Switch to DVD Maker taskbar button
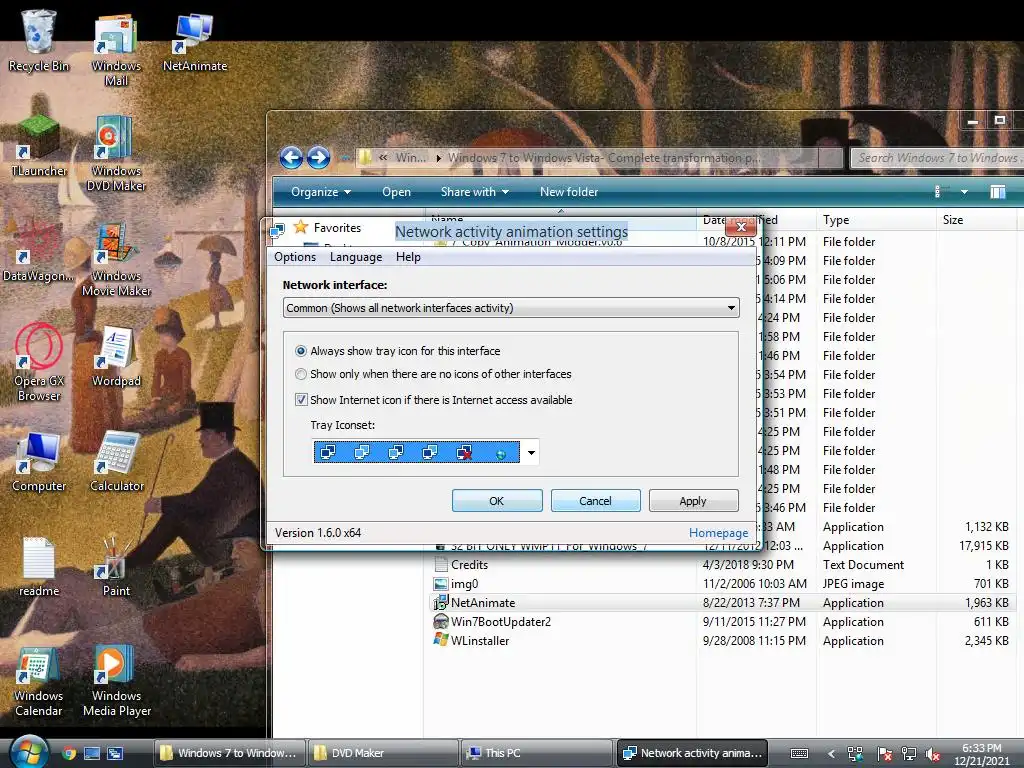The height and width of the screenshot is (768, 1024). [x=382, y=753]
